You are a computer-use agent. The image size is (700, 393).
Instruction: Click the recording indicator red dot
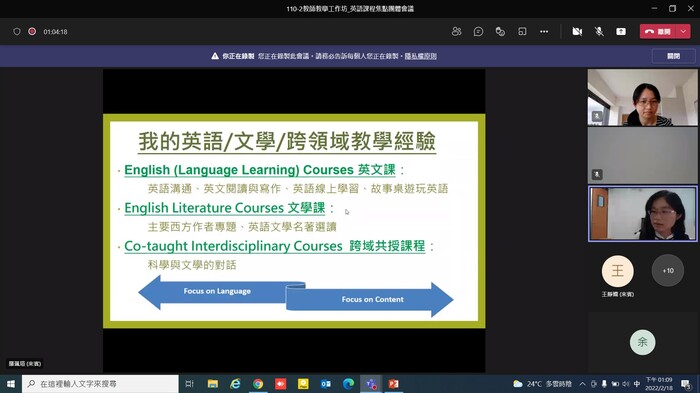32,32
